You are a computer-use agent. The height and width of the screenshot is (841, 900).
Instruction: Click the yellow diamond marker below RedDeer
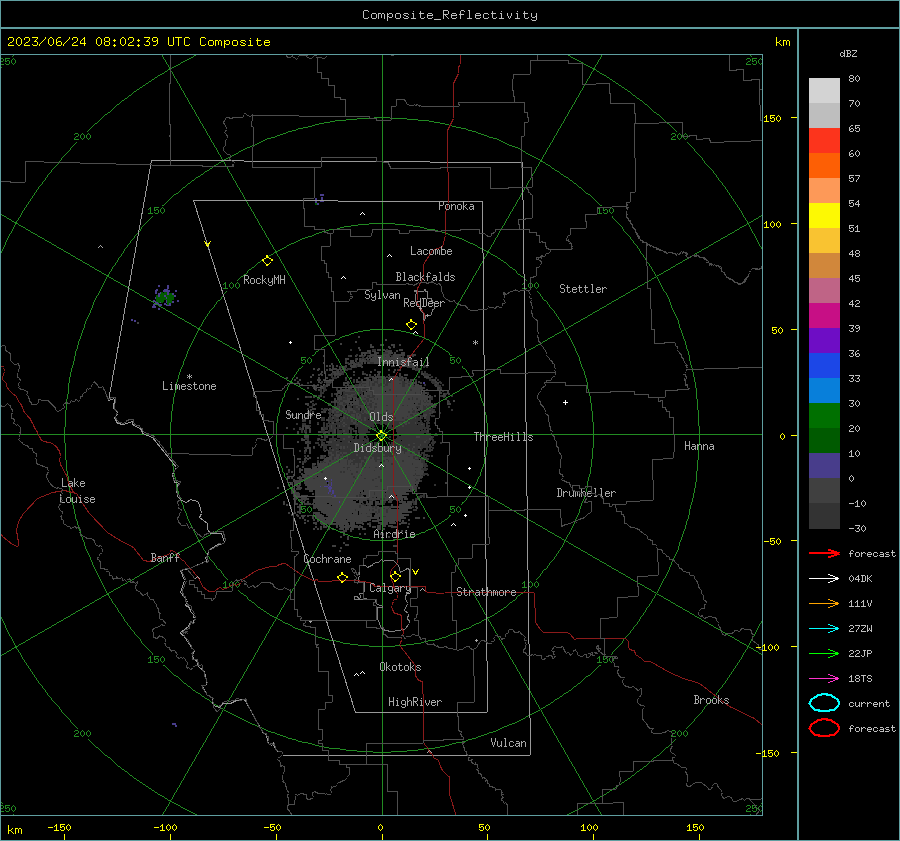pyautogui.click(x=412, y=325)
